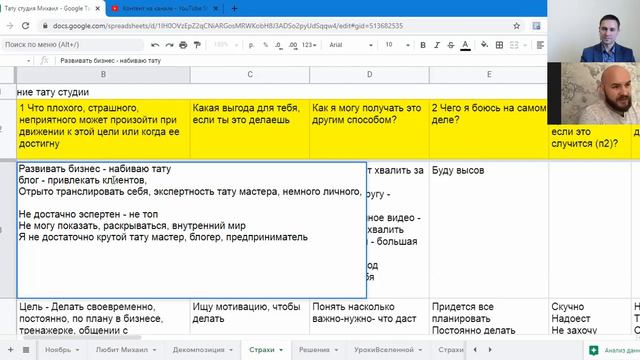Open the active Страхи tab dropdown
Image resolution: width=640 pixels, height=360 pixels.
click(x=281, y=350)
